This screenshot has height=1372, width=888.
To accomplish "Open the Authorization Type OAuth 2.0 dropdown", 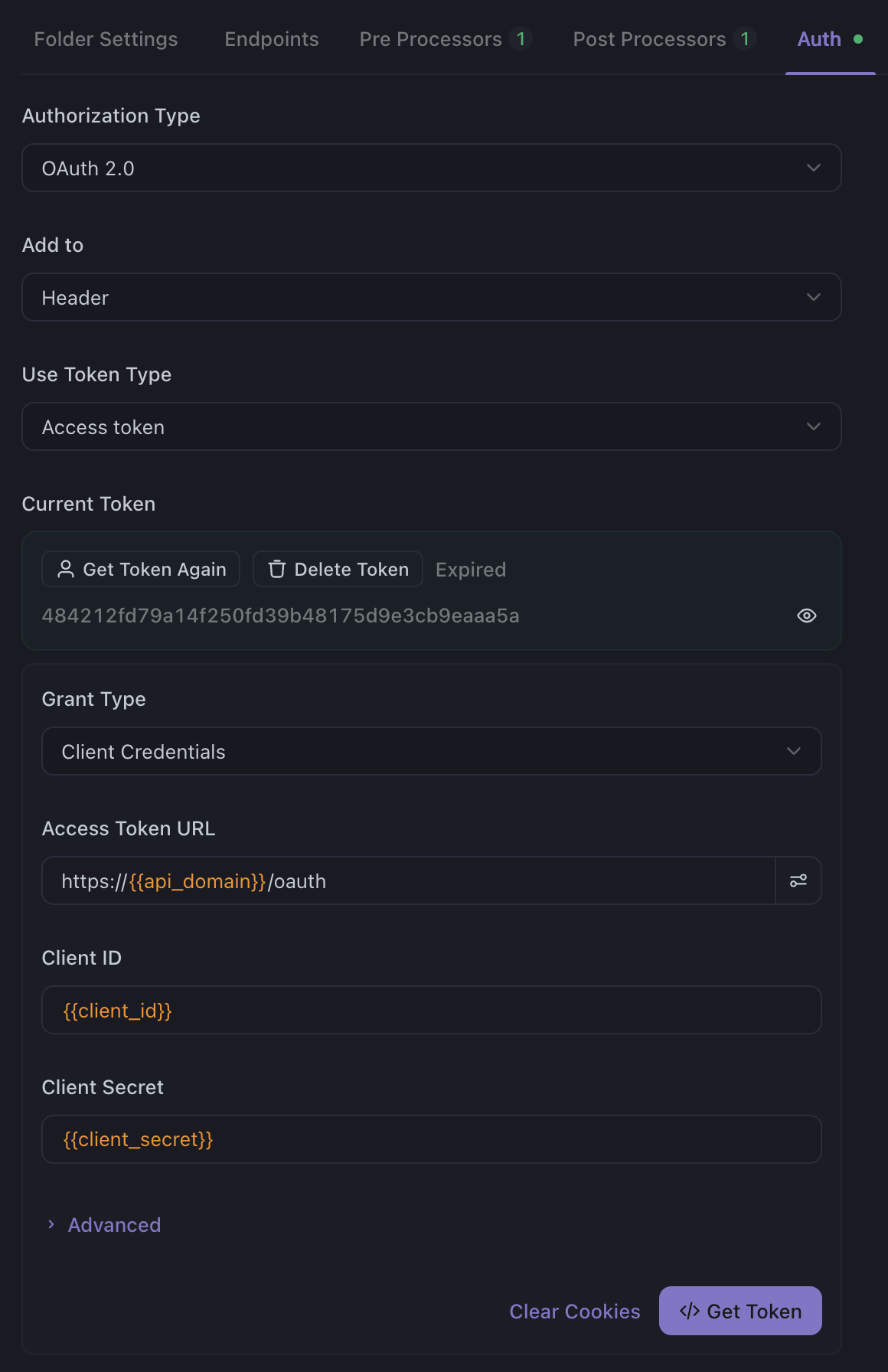I will pos(432,168).
